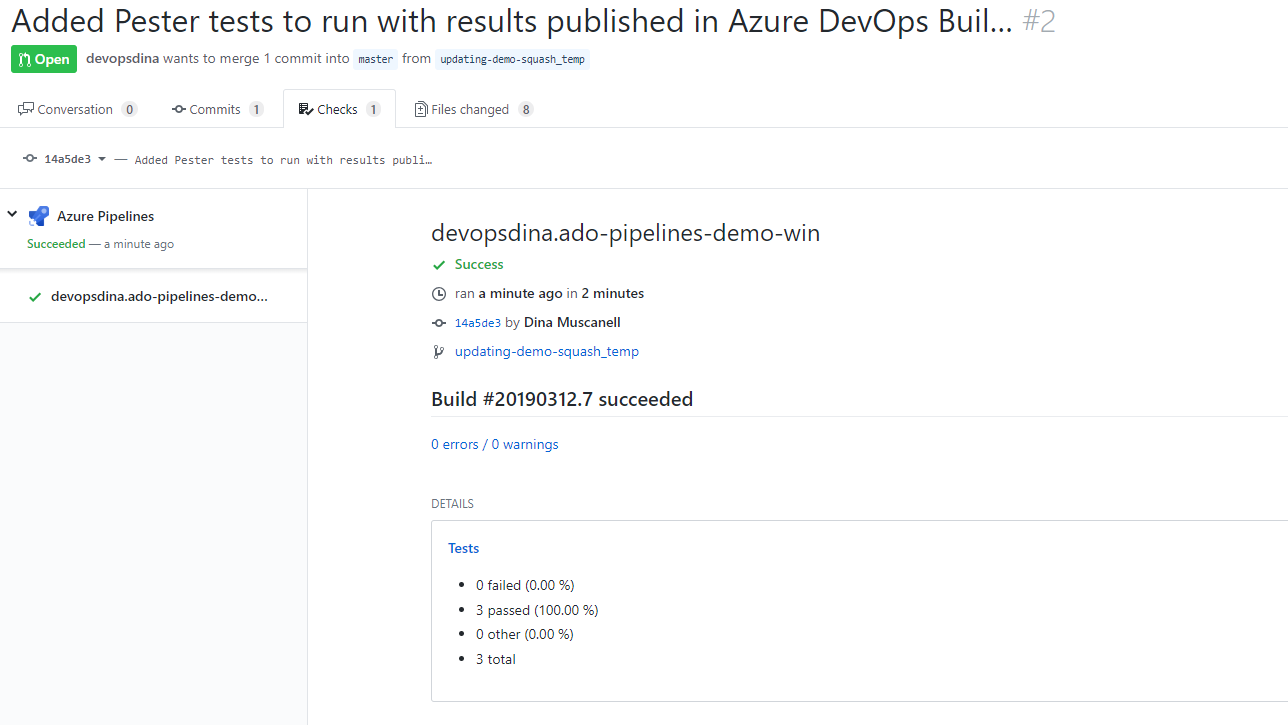Click the commit icon before 14a5de3 dropdown
This screenshot has height=725, width=1288.
(x=31, y=159)
